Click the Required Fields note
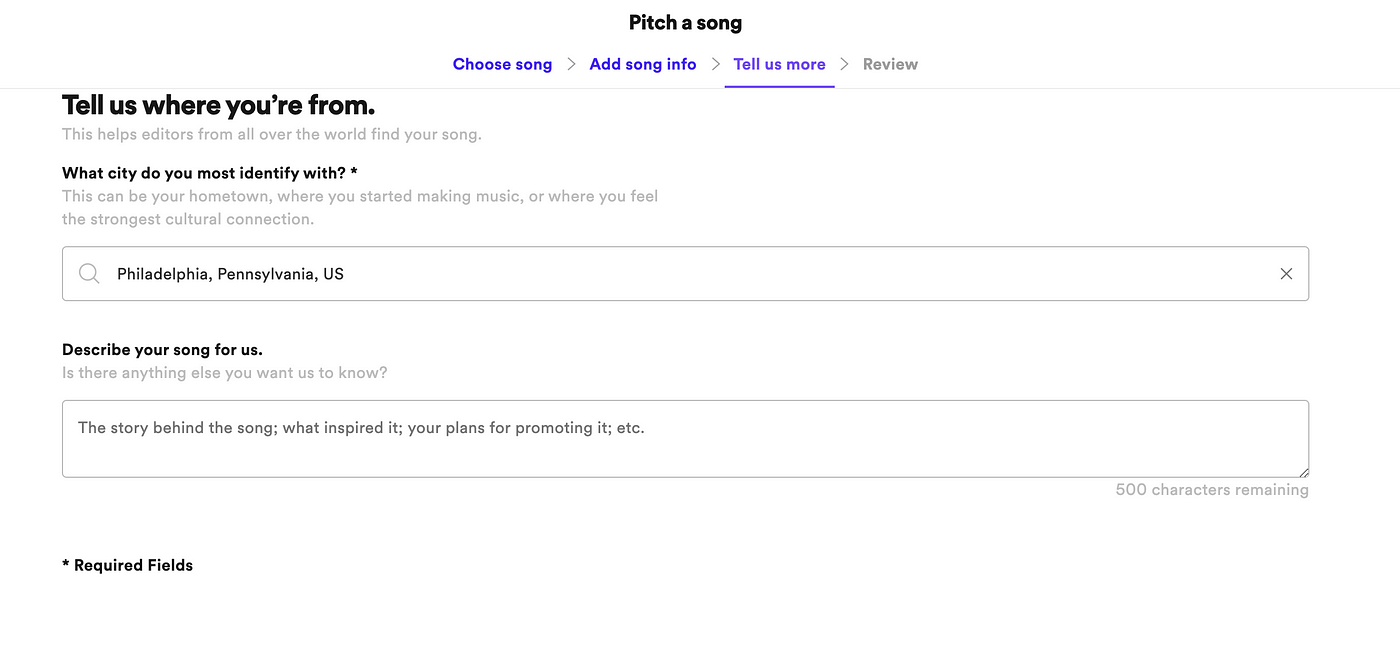This screenshot has width=1400, height=646. pos(127,565)
